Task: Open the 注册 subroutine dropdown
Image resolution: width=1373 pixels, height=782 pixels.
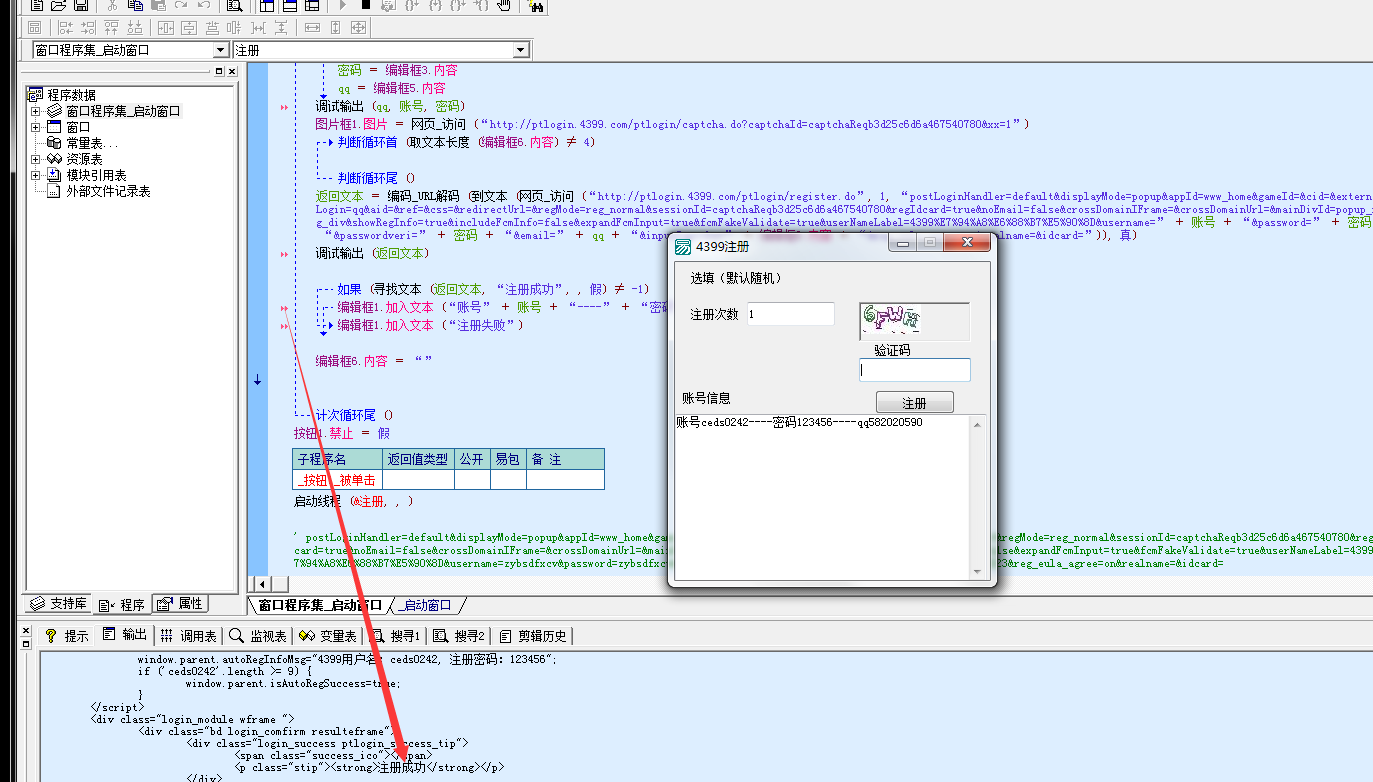Action: pyautogui.click(x=521, y=50)
